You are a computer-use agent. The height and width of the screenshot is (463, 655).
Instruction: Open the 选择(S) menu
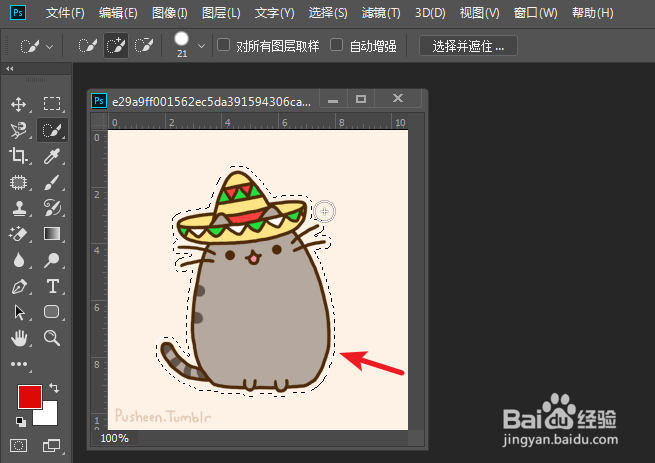(x=328, y=13)
